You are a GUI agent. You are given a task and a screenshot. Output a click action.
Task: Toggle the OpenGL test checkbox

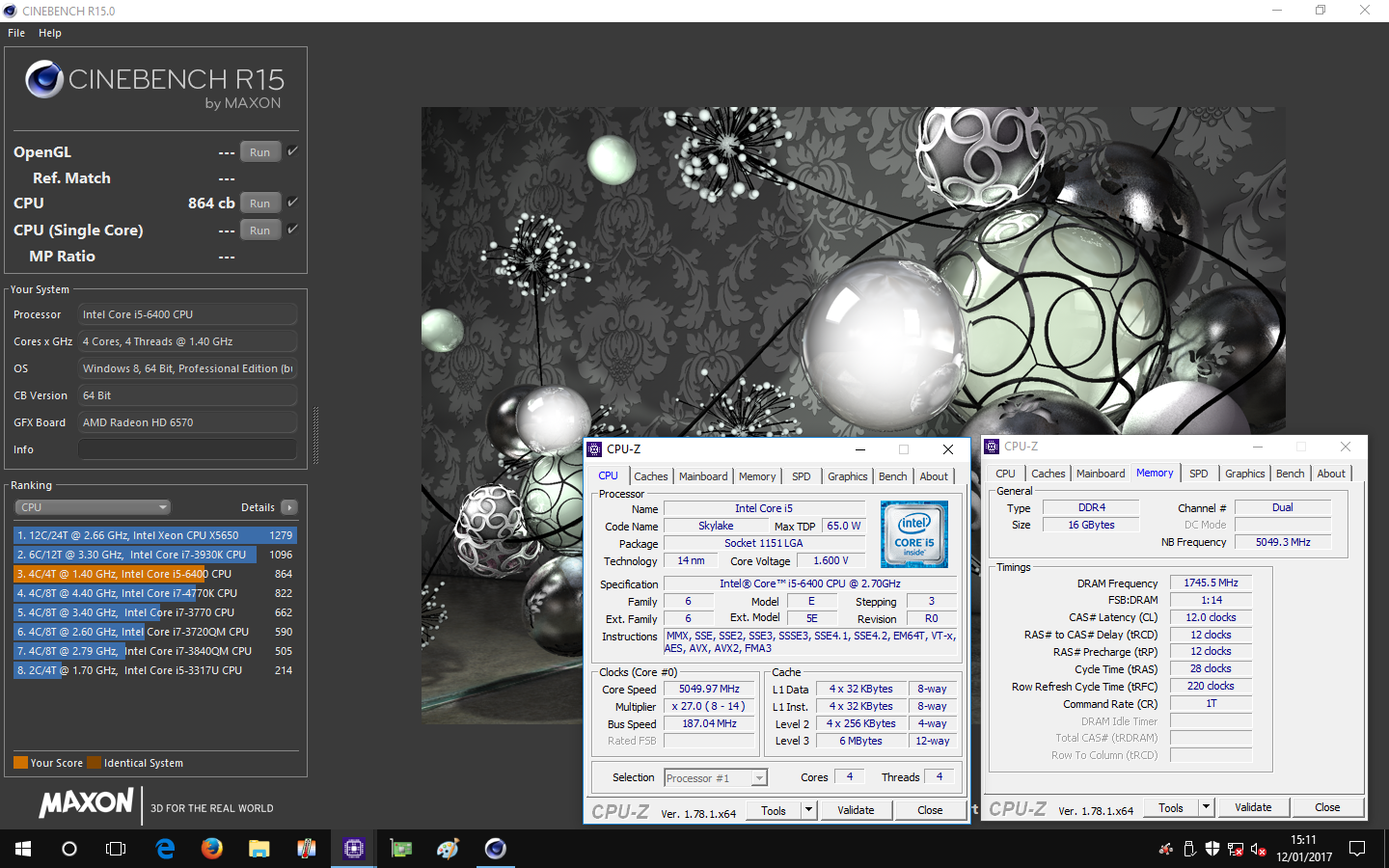pos(292,150)
